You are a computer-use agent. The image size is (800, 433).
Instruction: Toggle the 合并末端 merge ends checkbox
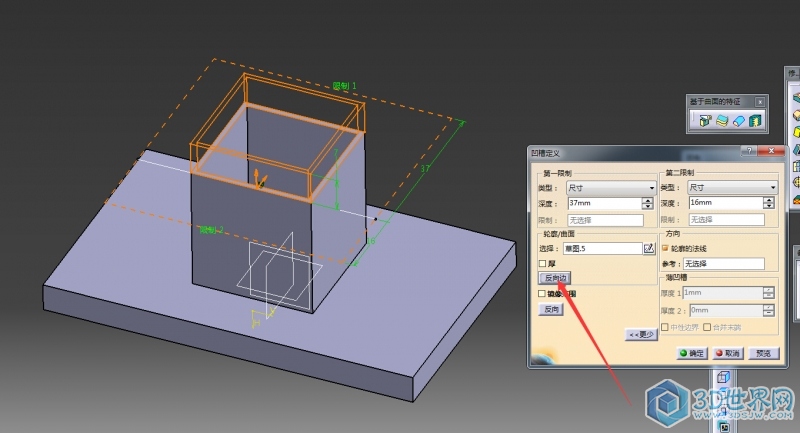(707, 327)
